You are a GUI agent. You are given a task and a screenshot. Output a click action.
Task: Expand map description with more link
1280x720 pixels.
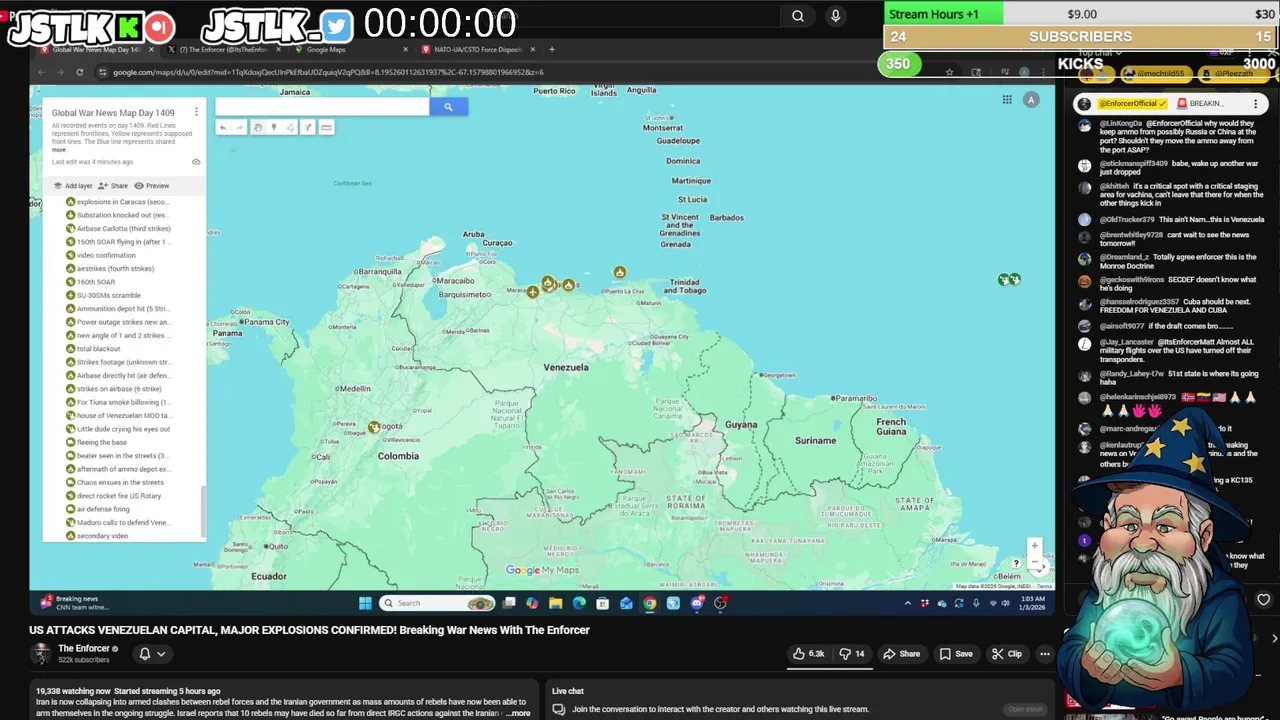pos(59,150)
